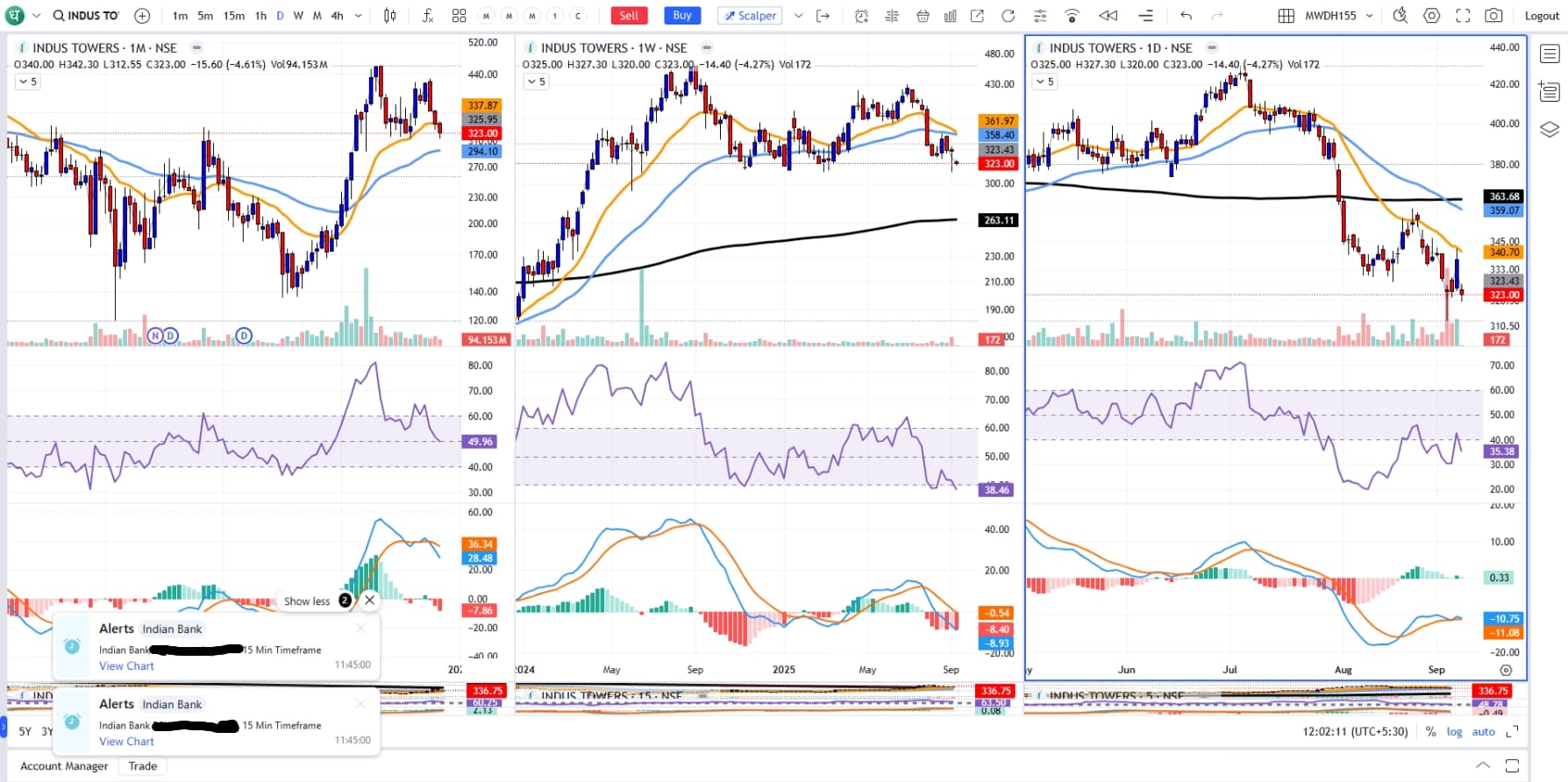Select the Trade tab
Viewport: 1568px width, 782px height.
[143, 766]
